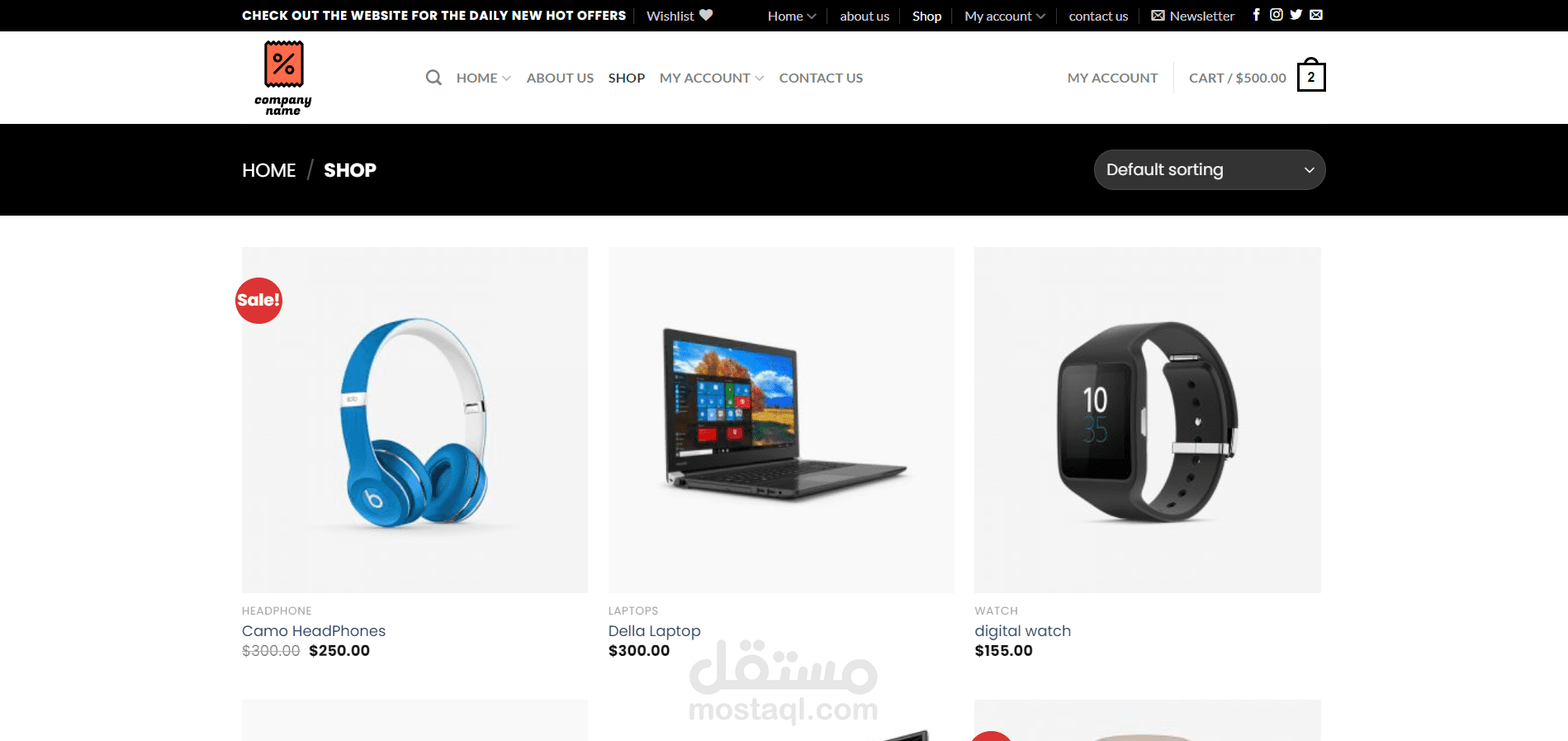The image size is (1568, 741).
Task: Expand MY ACCOUNT dropdown in main navigation
Action: click(x=712, y=78)
